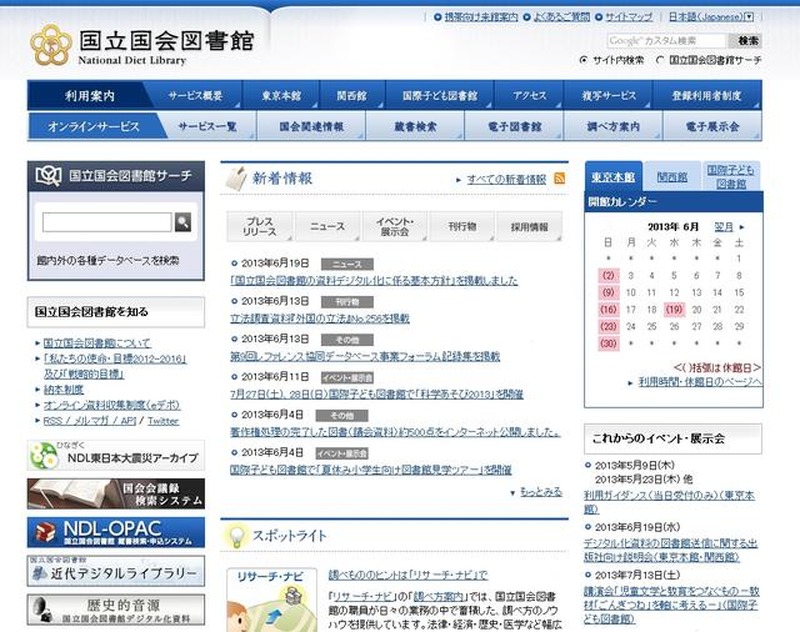Viewport: 800px width, 632px height.
Task: Click the National Diet Library flower logo
Action: tap(49, 45)
